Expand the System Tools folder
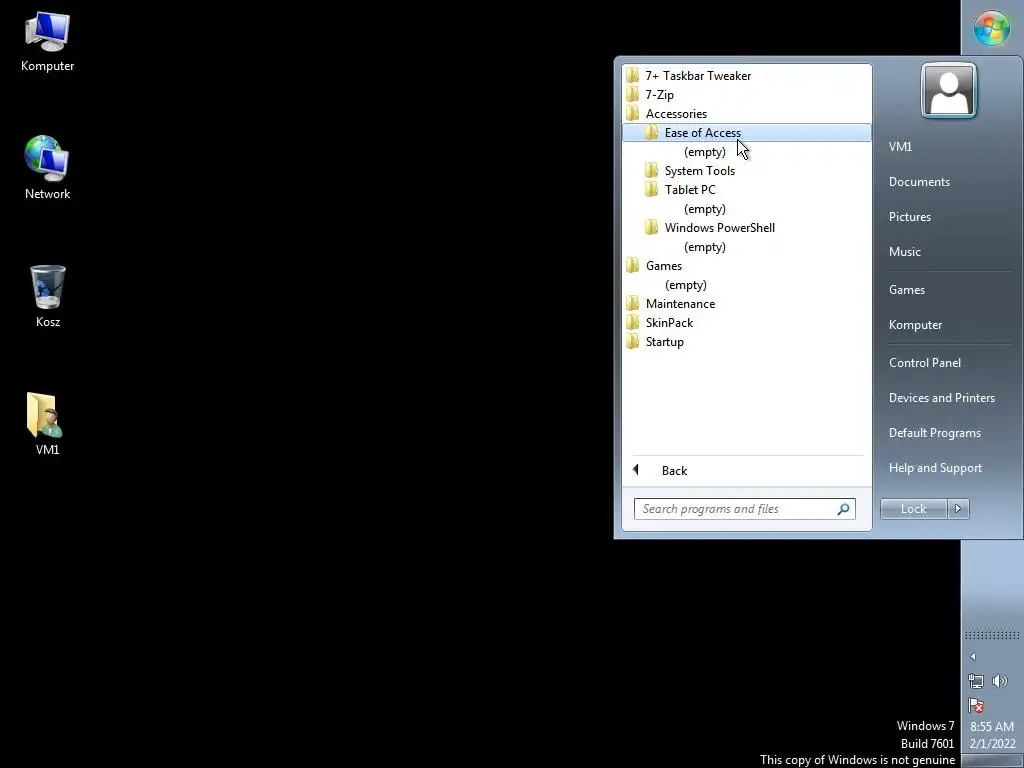This screenshot has width=1024, height=768. 746,170
